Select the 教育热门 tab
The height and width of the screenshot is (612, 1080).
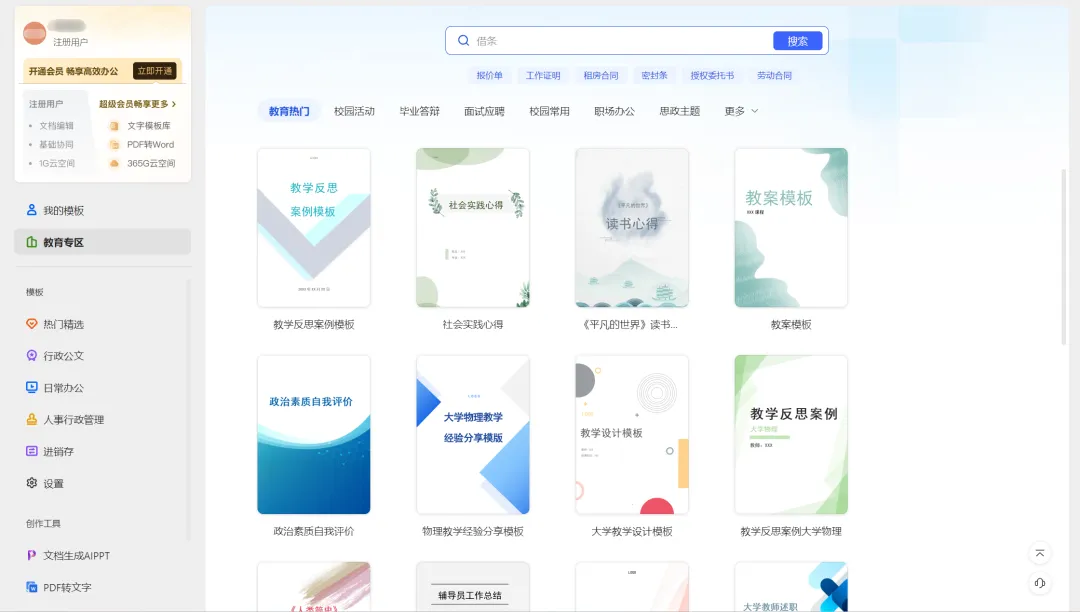[x=289, y=111]
